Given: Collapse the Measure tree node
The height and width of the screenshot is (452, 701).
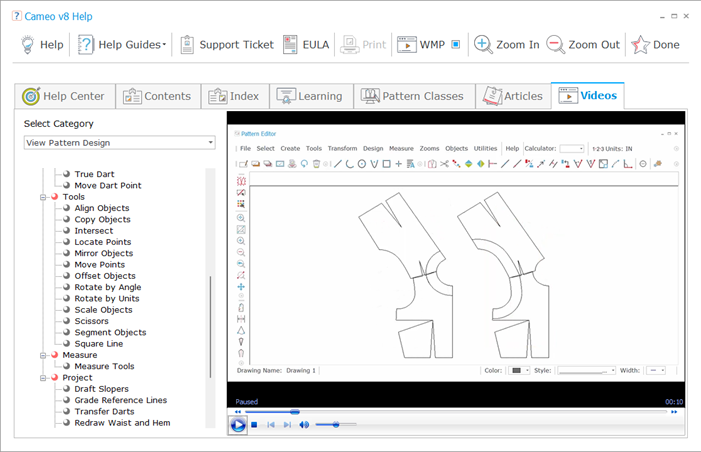Looking at the screenshot, I should click(43, 355).
